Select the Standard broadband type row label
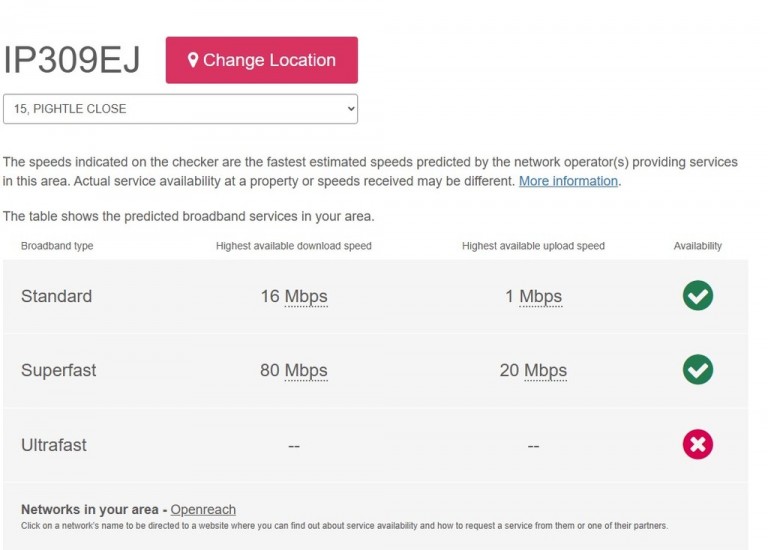Viewport: 768px width, 550px height. pos(56,296)
